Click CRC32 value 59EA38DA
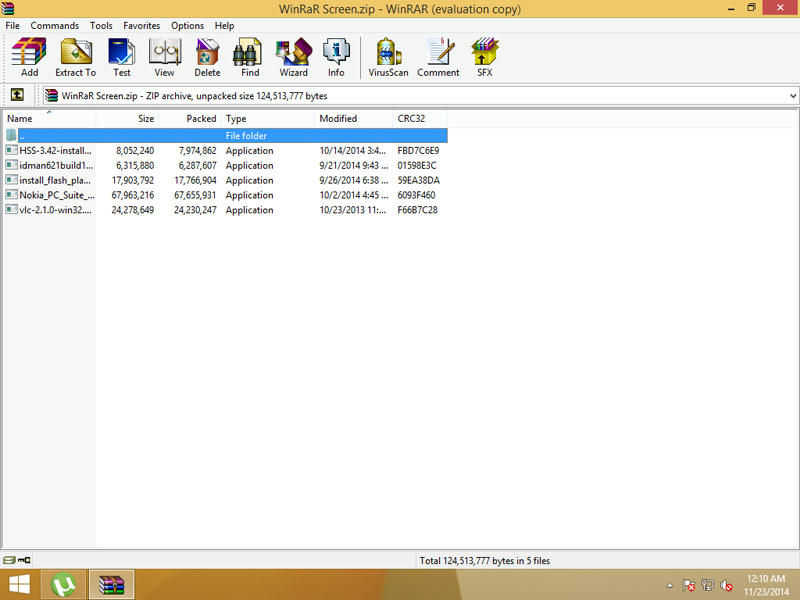The image size is (800, 600). click(418, 180)
